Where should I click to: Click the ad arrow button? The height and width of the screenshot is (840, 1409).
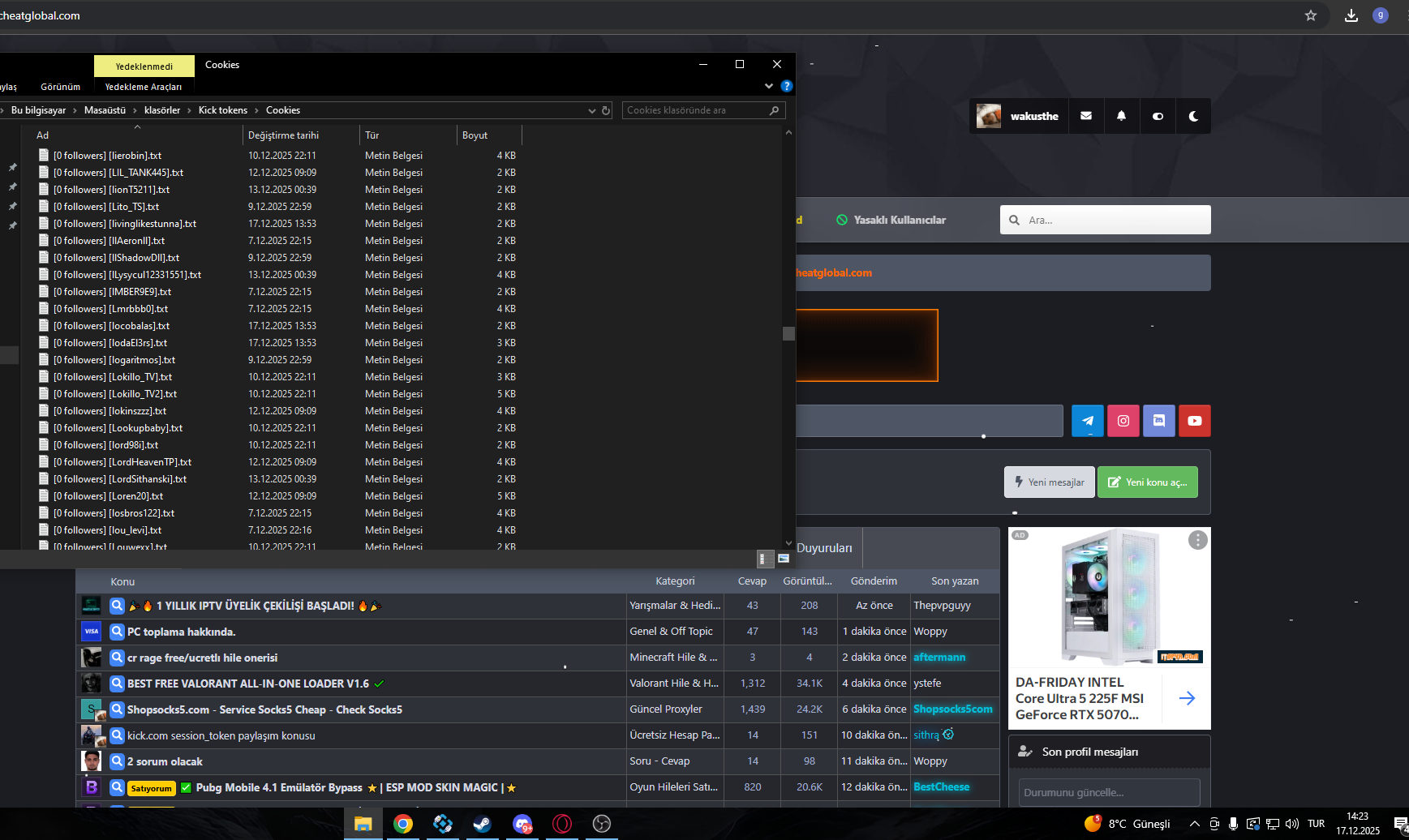[1187, 698]
